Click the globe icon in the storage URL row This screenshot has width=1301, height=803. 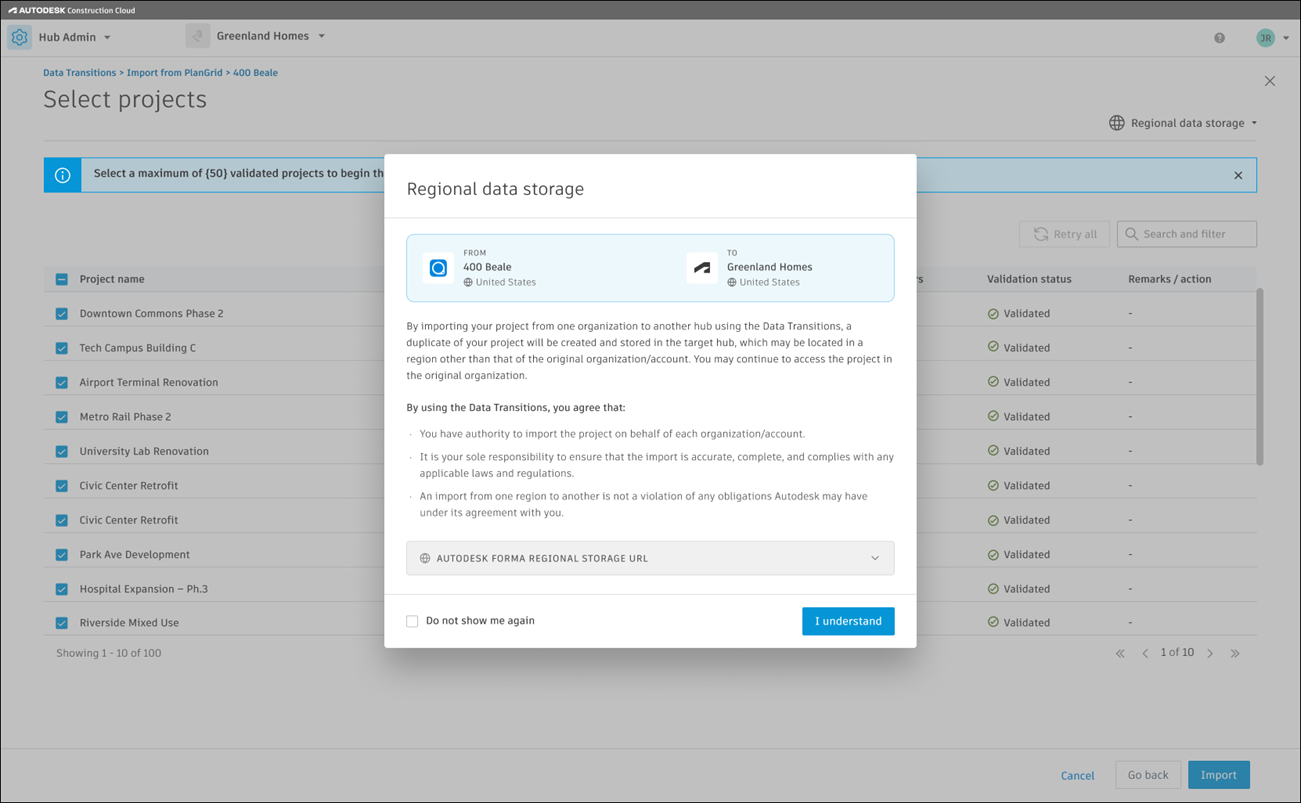click(x=425, y=558)
